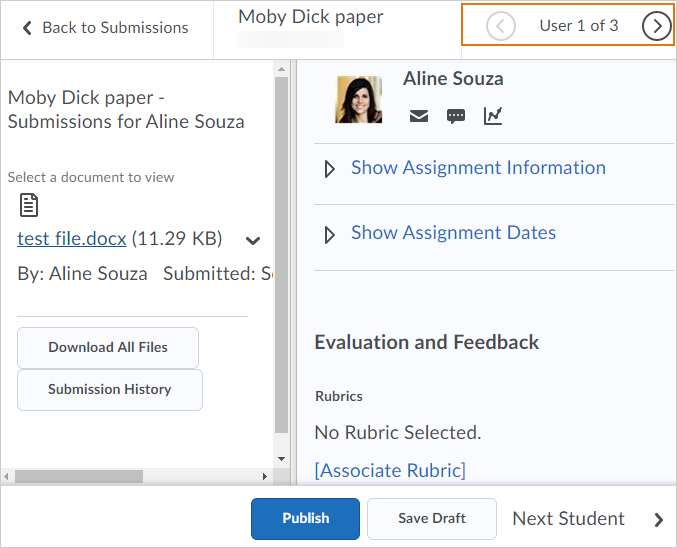Click the Associate Rubric link
Image resolution: width=677 pixels, height=548 pixels.
[x=390, y=470]
